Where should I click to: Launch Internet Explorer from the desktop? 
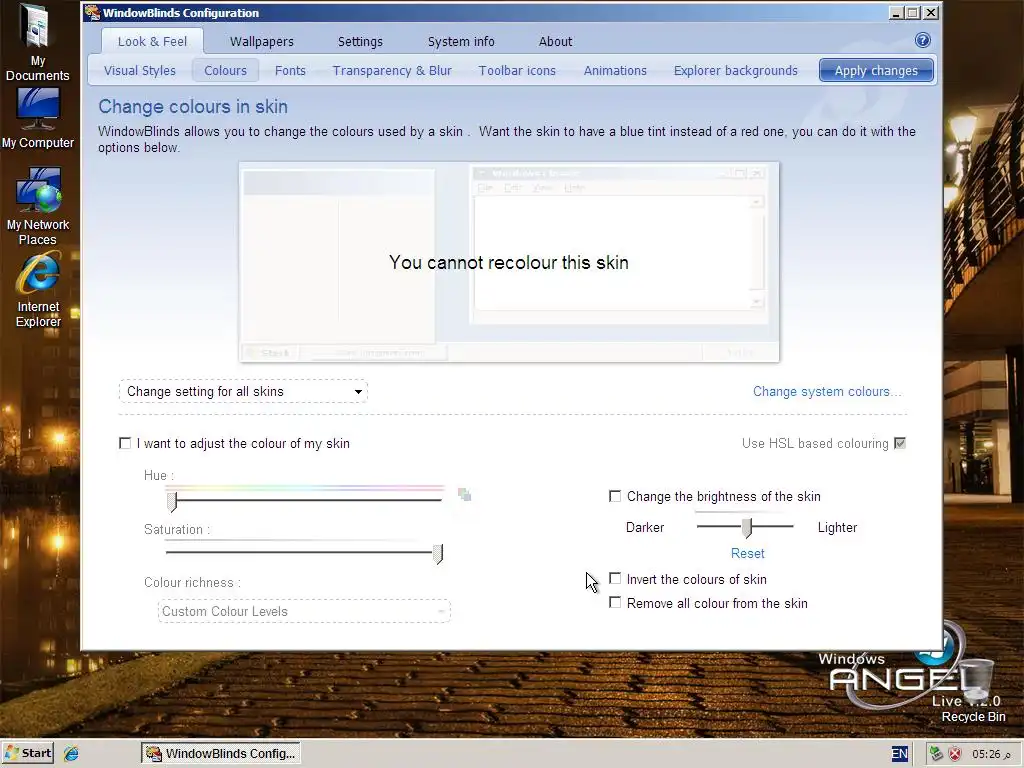[x=38, y=291]
